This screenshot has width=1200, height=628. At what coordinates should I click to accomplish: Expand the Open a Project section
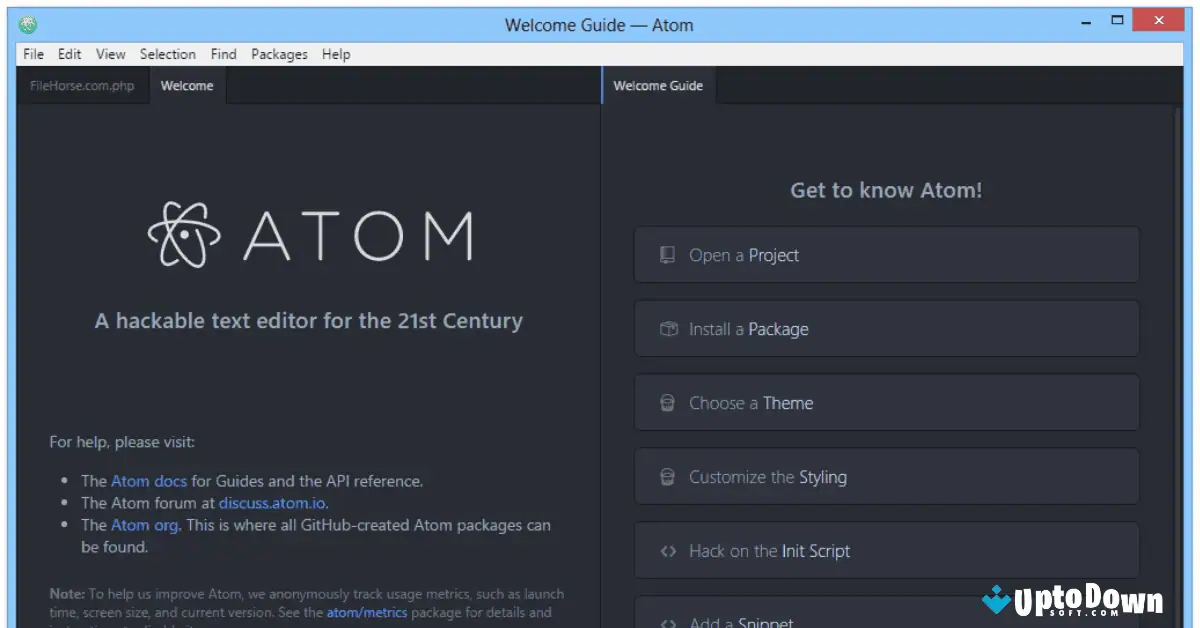coord(886,254)
